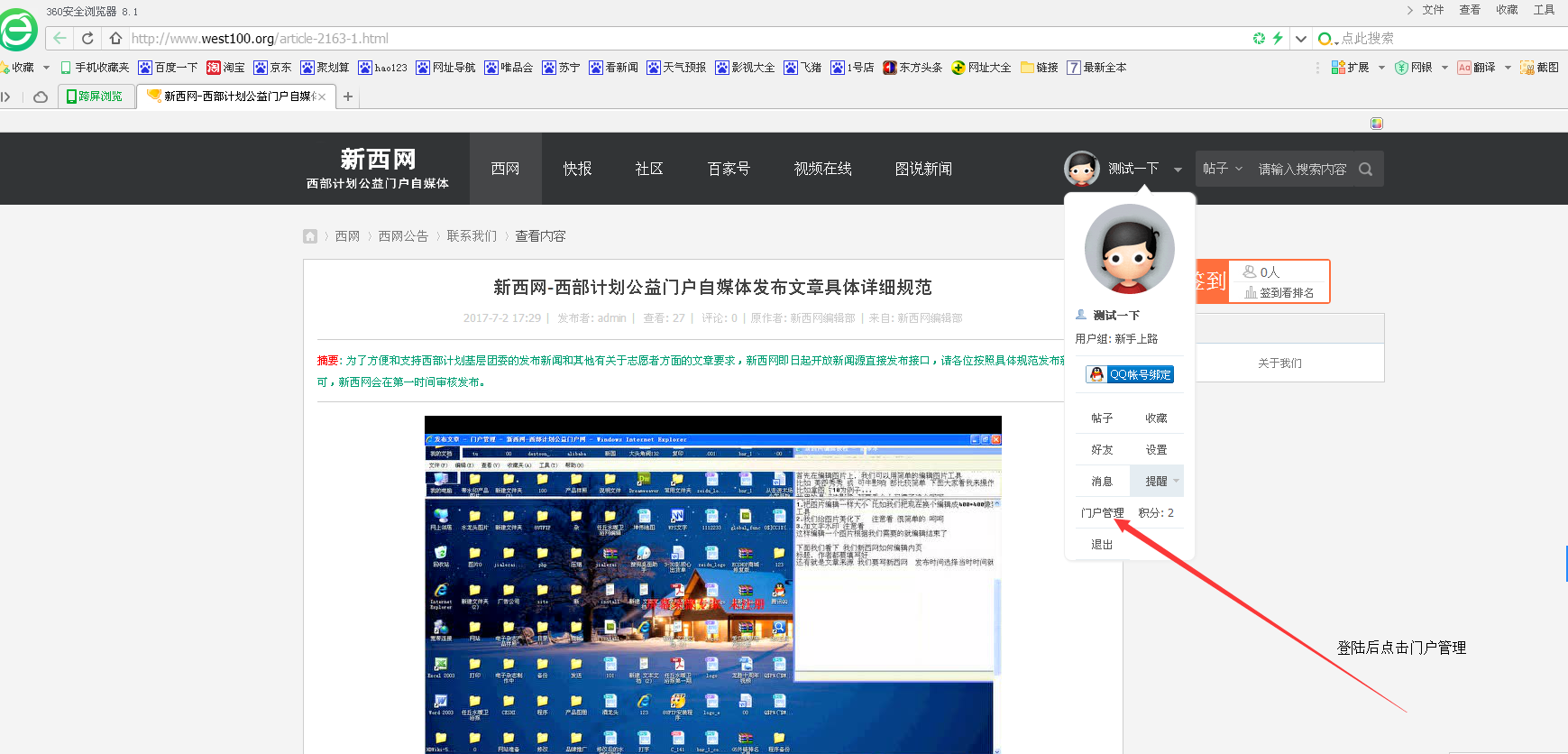Click the browser URL address field

685,38
